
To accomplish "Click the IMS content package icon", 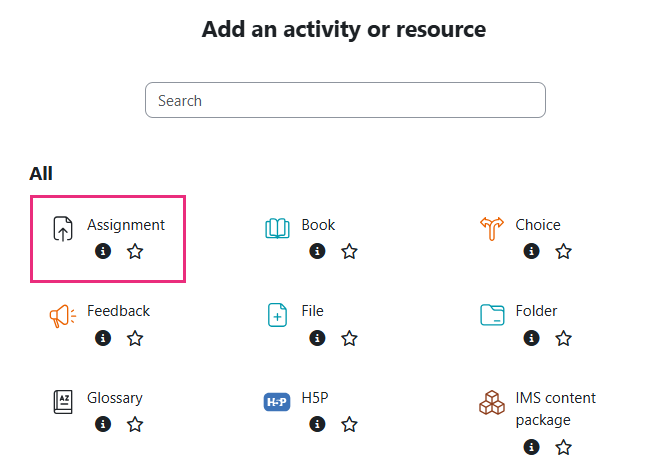I will pyautogui.click(x=491, y=402).
